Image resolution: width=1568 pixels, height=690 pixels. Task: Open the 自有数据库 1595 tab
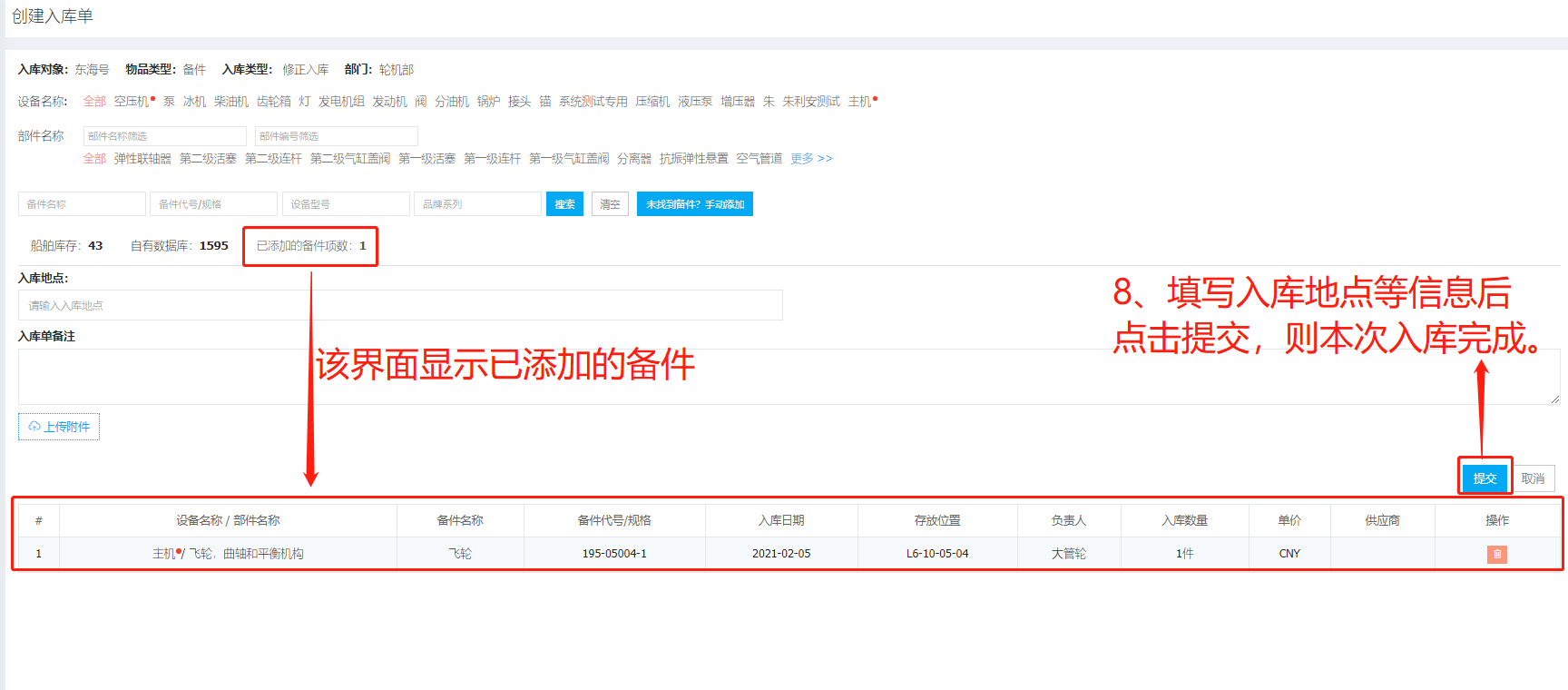click(x=179, y=246)
